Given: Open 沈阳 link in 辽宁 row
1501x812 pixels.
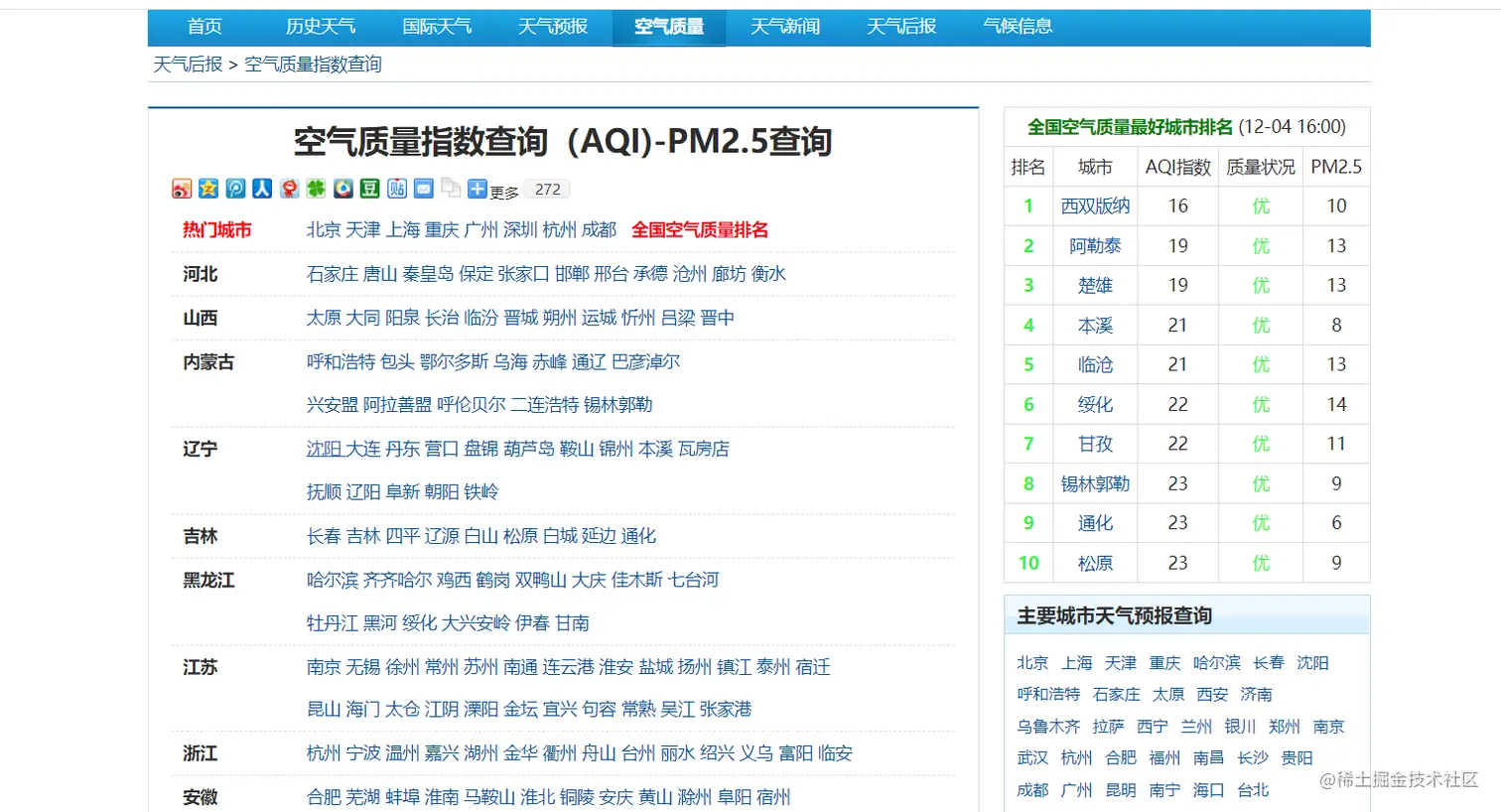Looking at the screenshot, I should click(x=324, y=449).
